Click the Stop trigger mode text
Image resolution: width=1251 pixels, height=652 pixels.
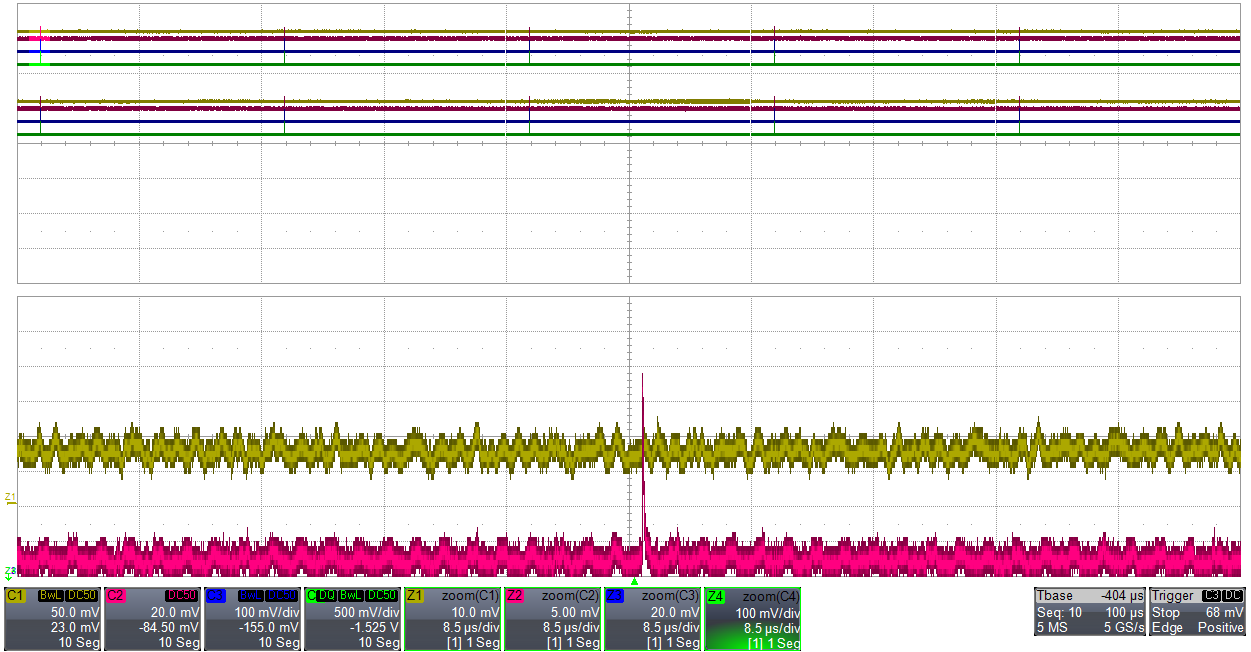click(1166, 612)
